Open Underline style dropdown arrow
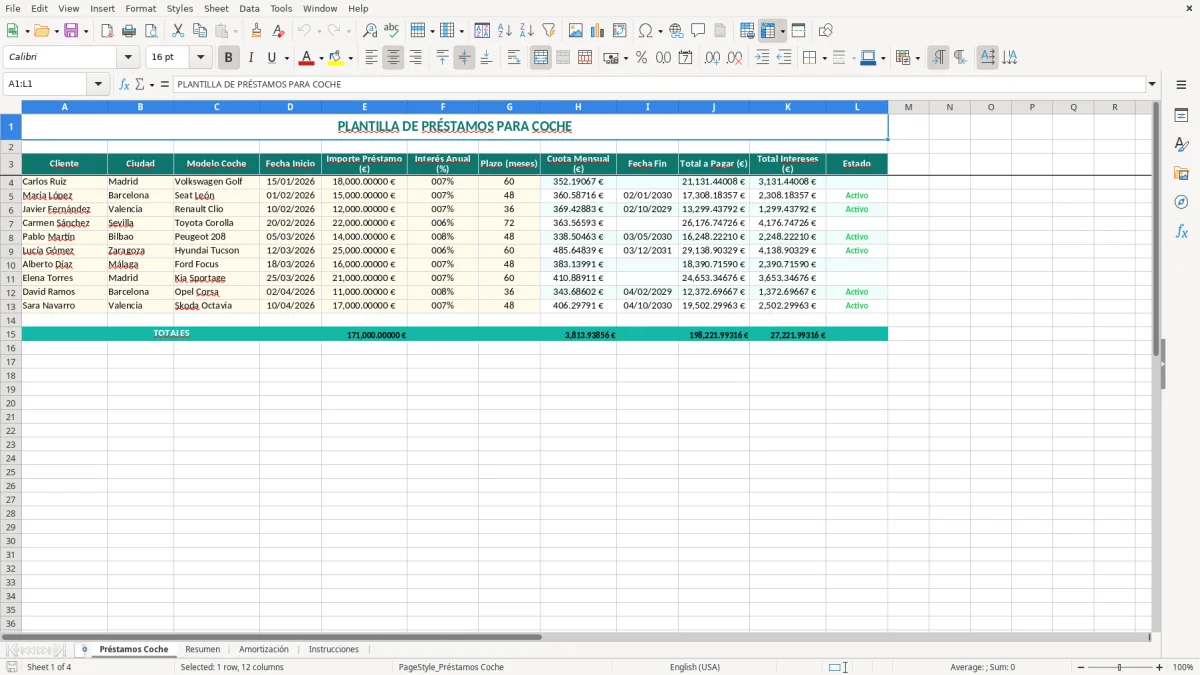The width and height of the screenshot is (1200, 675). tap(286, 58)
